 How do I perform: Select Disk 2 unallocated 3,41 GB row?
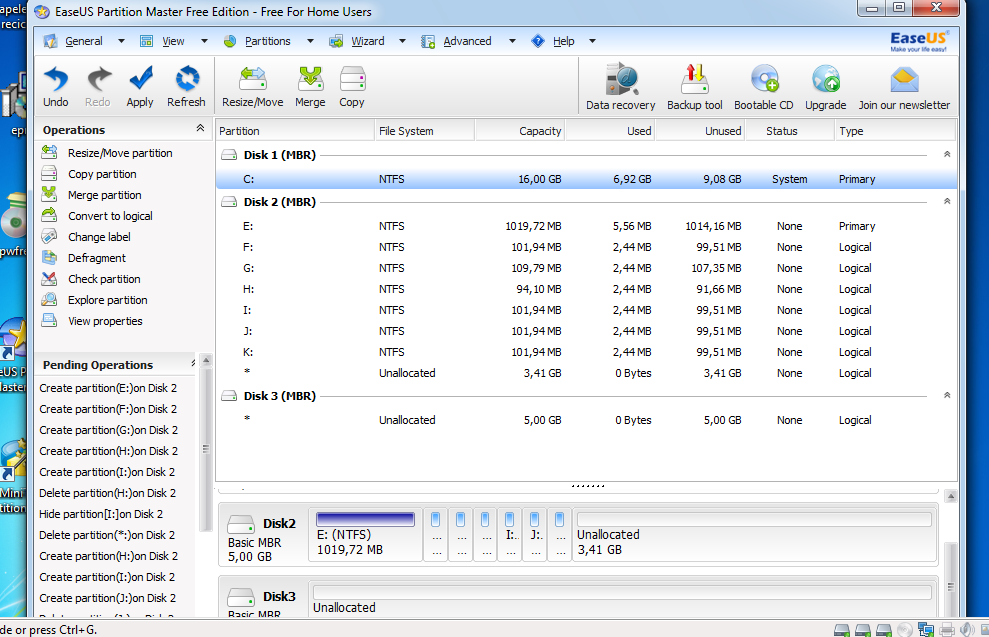click(x=587, y=373)
